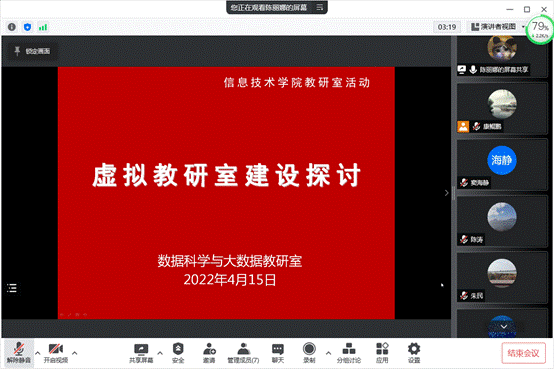The height and width of the screenshot is (369, 554).
Task: Click the red 结束会议 button
Action: coord(523,353)
